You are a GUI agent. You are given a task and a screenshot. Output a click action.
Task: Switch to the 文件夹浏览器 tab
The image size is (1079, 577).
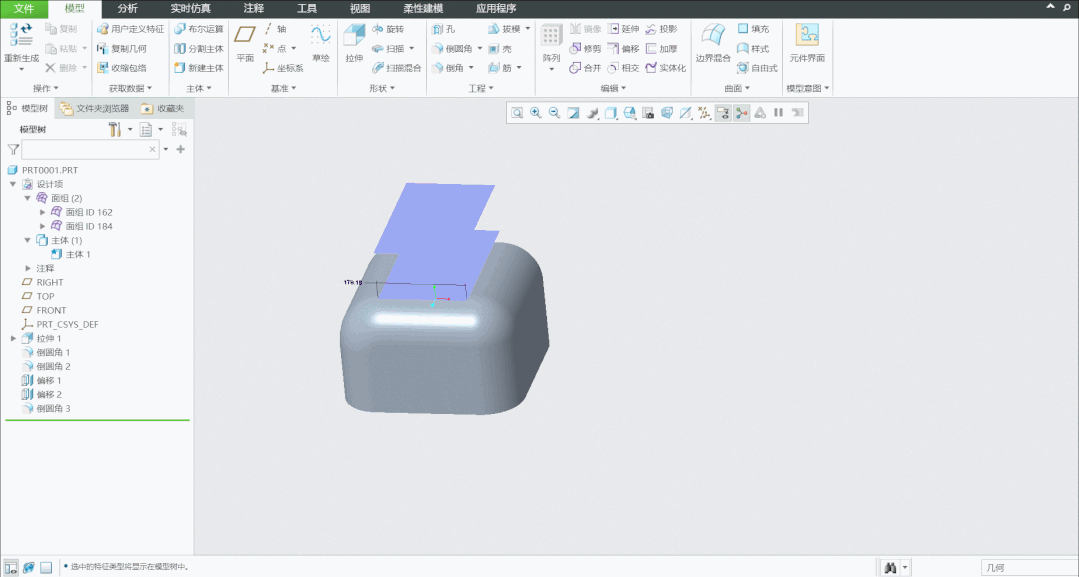pyautogui.click(x=95, y=109)
